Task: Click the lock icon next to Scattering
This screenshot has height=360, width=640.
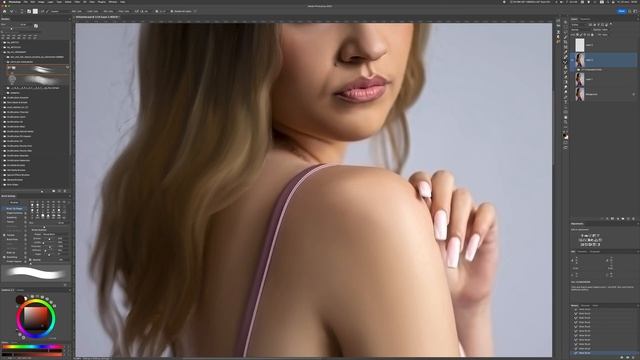Action: coord(25,218)
